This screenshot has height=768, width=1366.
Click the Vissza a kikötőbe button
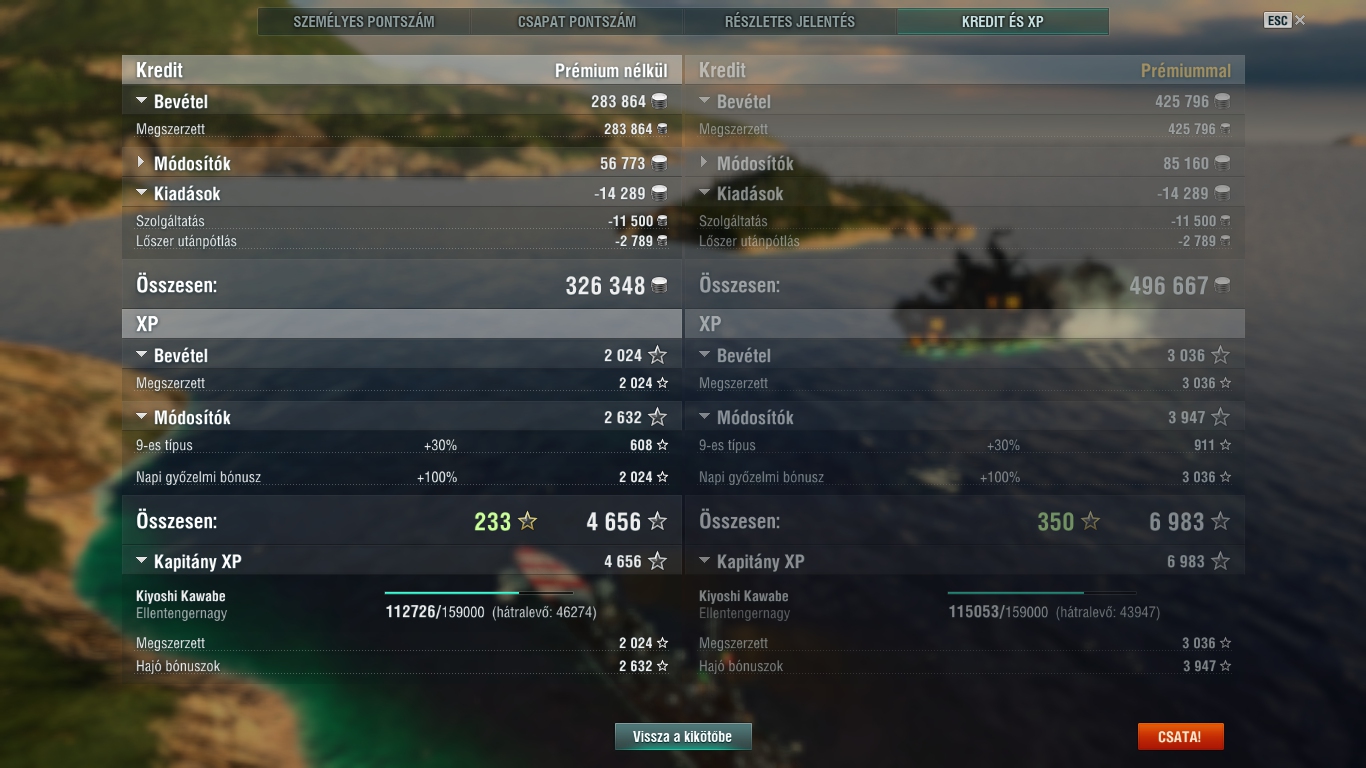[683, 737]
